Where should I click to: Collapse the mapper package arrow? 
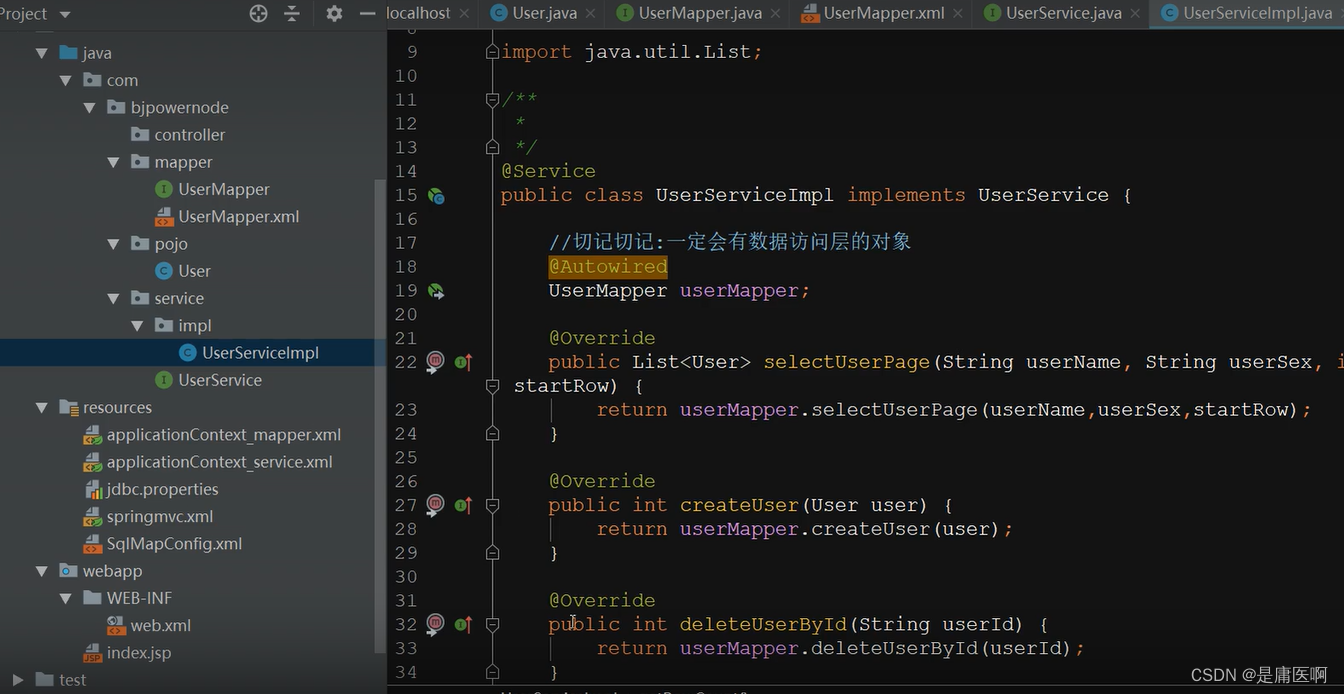[x=114, y=162]
